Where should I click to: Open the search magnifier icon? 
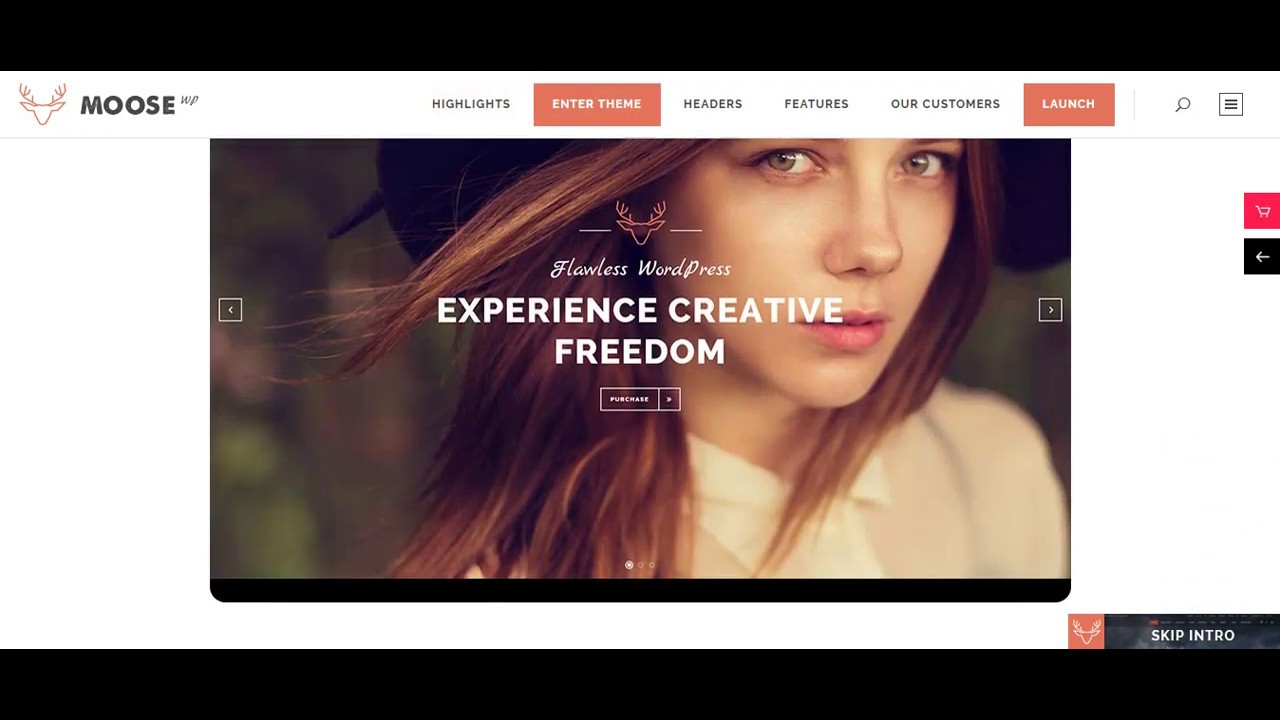1183,104
